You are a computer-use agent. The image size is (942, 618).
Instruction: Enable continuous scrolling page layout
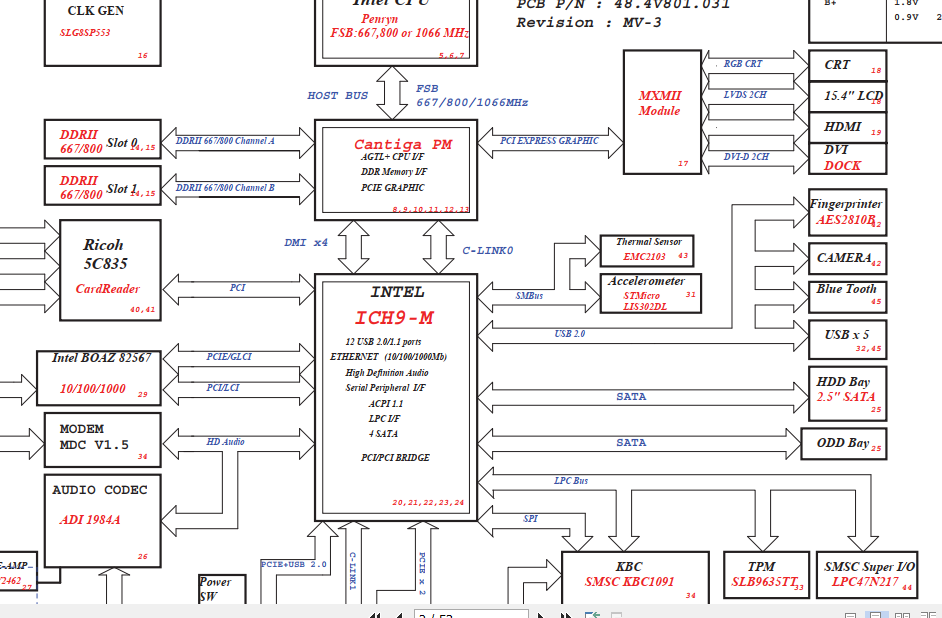[x=877, y=614]
